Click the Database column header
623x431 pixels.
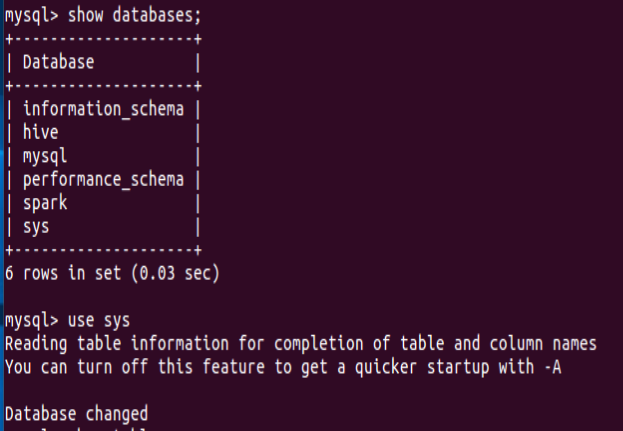[59, 62]
